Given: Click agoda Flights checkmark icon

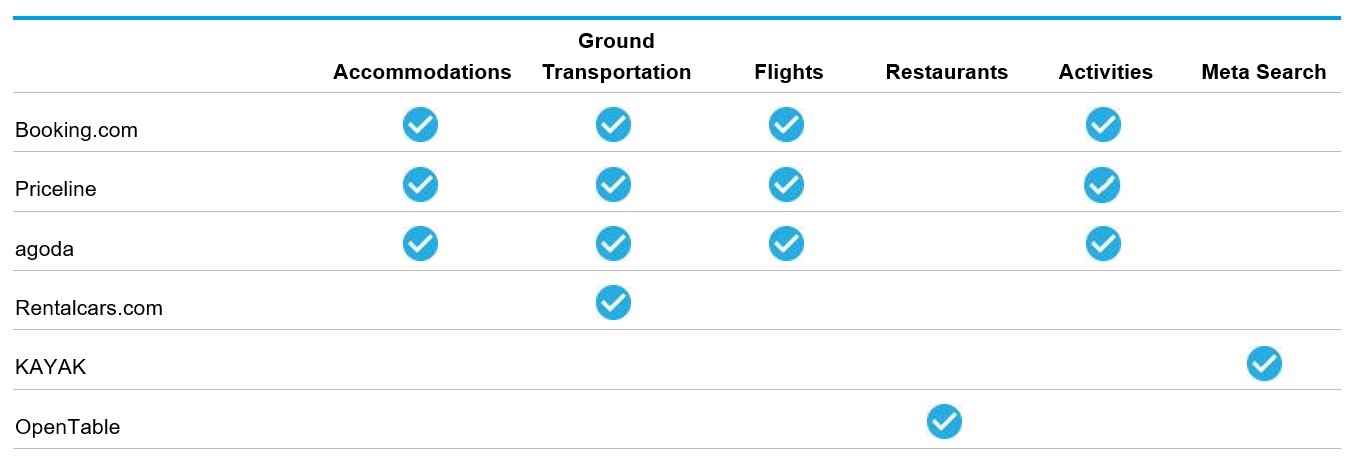Looking at the screenshot, I should point(786,244).
